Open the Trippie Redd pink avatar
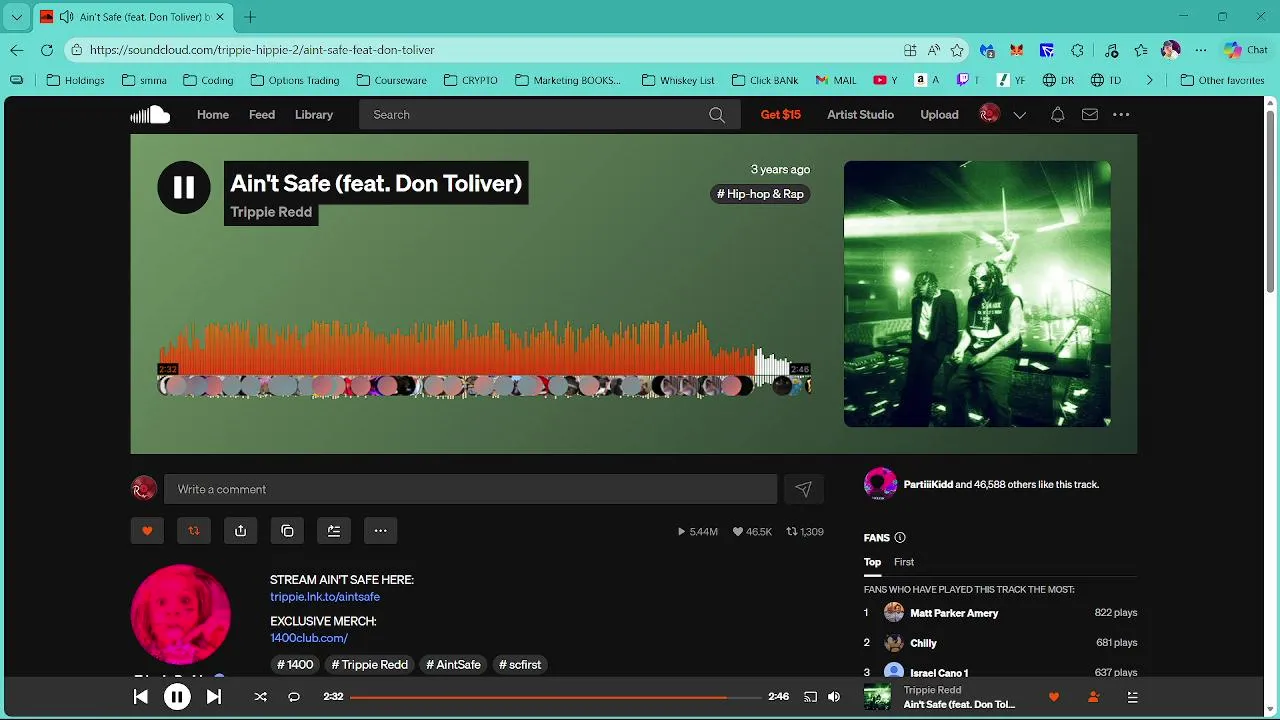 point(181,614)
